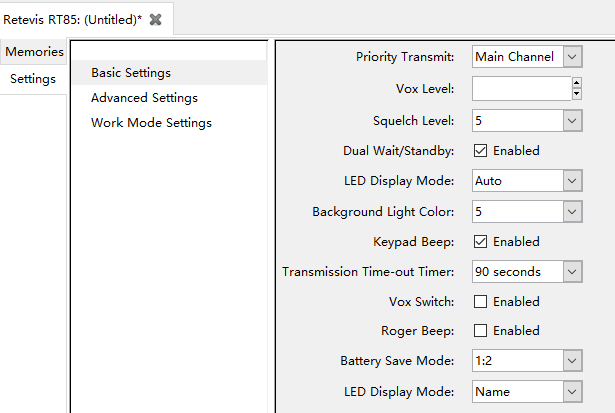Switch to the Memories tab
This screenshot has width=615, height=413.
[x=34, y=51]
